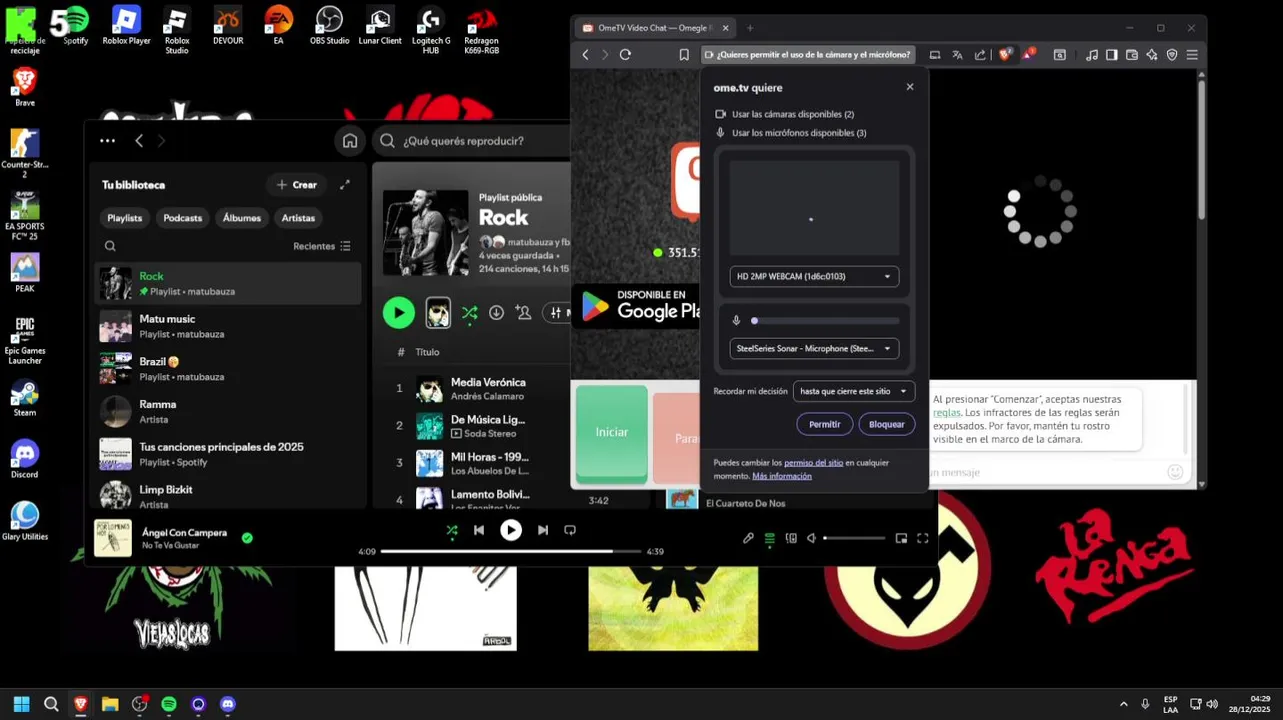Open Tus canciones principales de 2025
Image resolution: width=1283 pixels, height=720 pixels.
[x=228, y=454]
